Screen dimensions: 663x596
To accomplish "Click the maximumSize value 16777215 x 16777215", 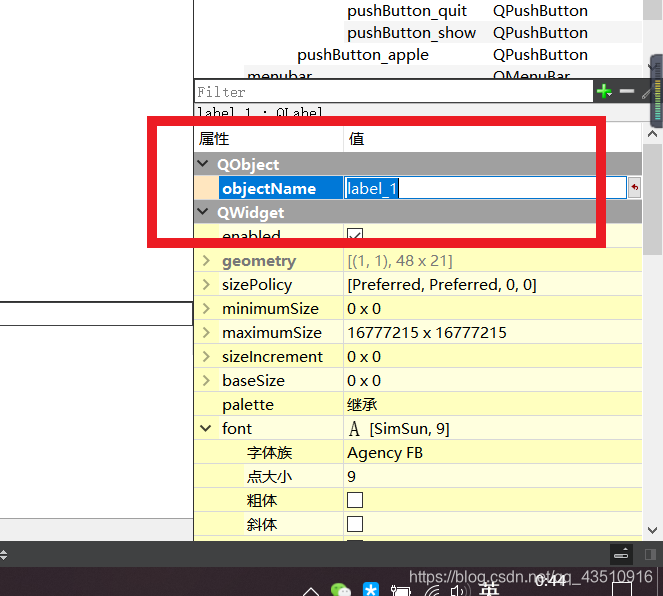I will point(427,333).
